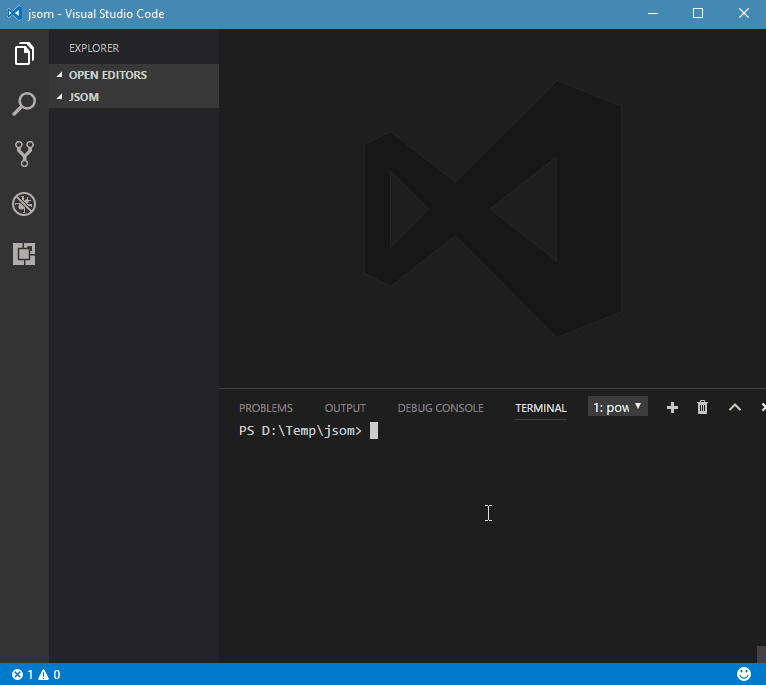Select the TERMINAL tab

[541, 408]
